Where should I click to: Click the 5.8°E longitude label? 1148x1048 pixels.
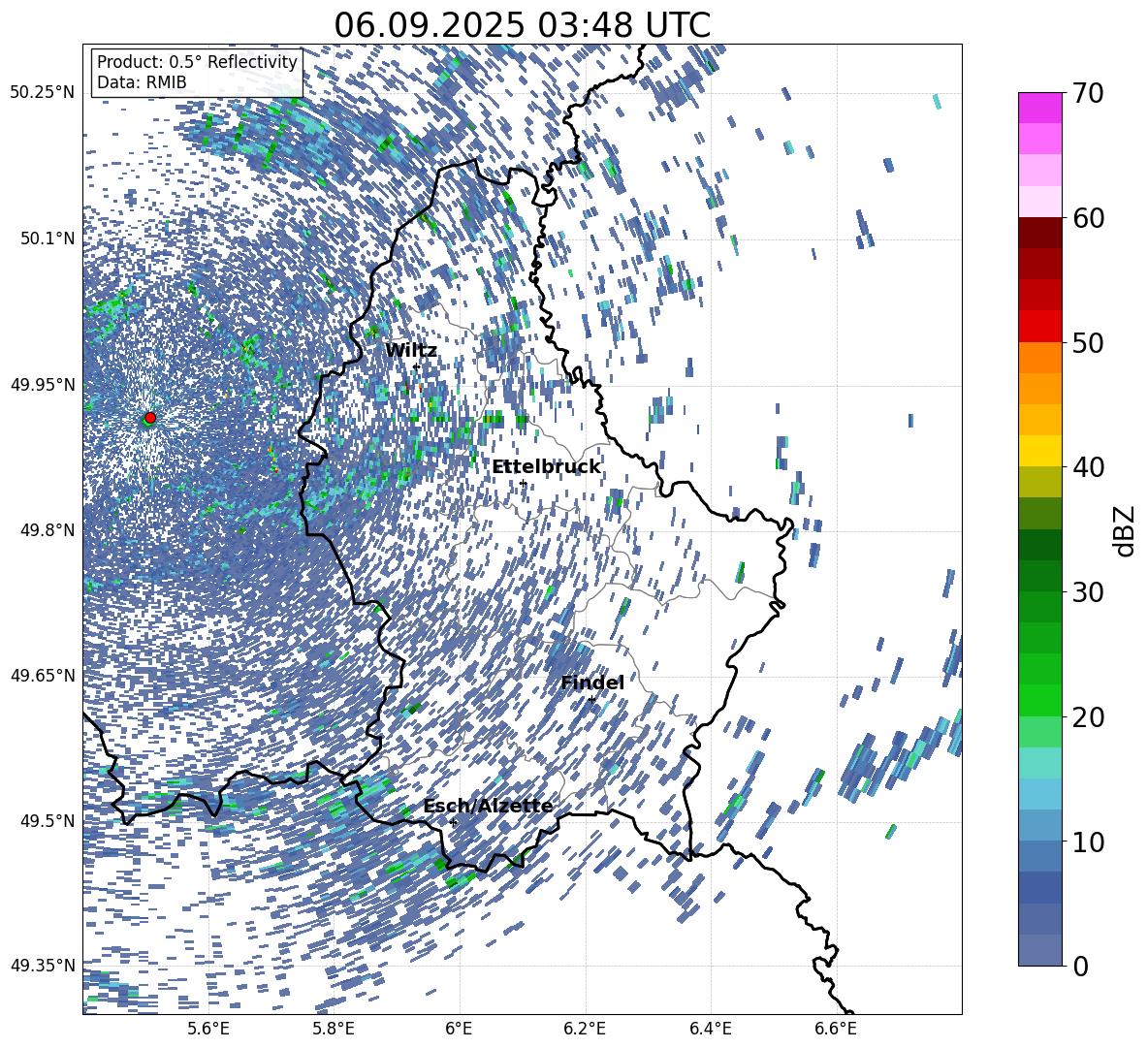tap(334, 1029)
